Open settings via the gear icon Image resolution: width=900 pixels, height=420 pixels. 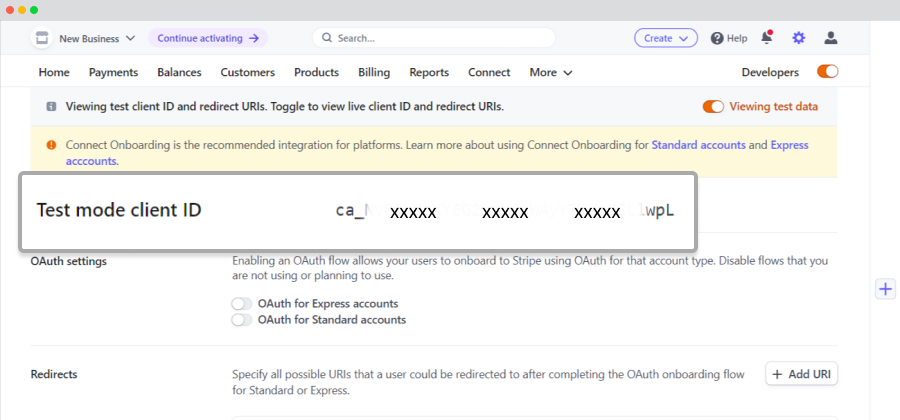[798, 38]
